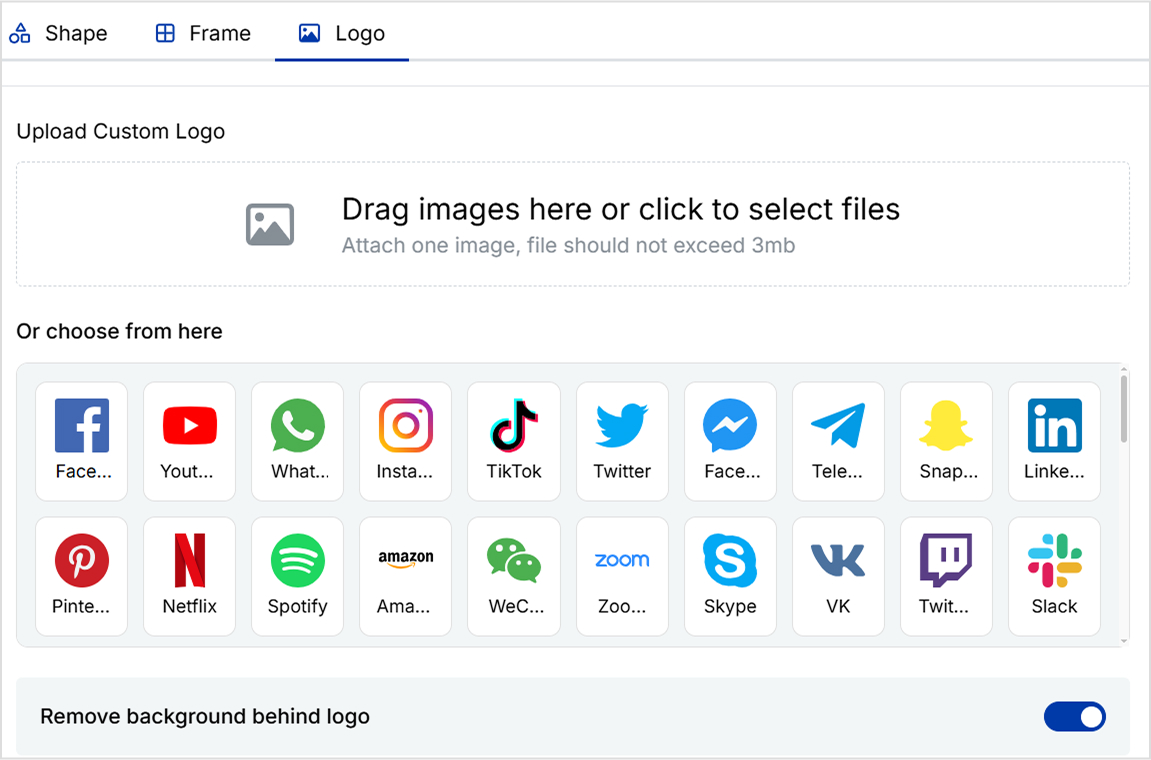The width and height of the screenshot is (1151, 760).
Task: Choose the Telegram logo
Action: coord(838,441)
